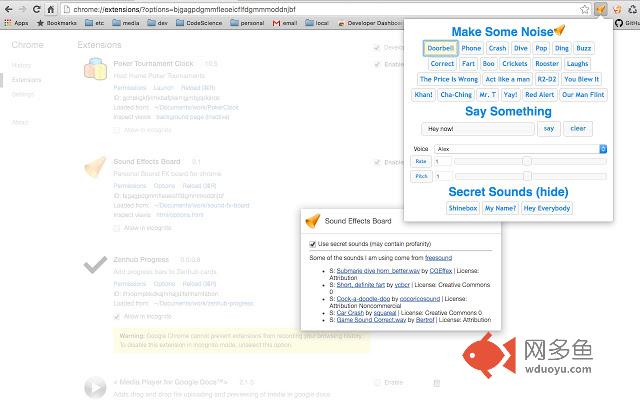Play the Laughs sound
The image size is (640, 400).
(x=577, y=64)
